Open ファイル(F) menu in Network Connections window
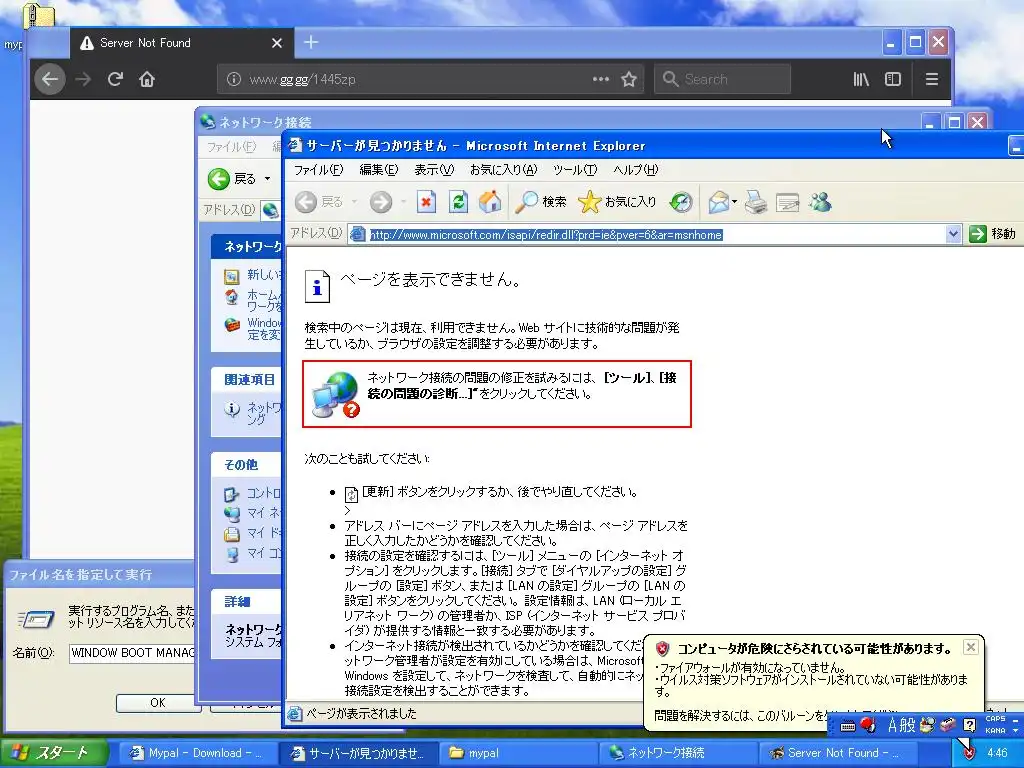 (231, 147)
